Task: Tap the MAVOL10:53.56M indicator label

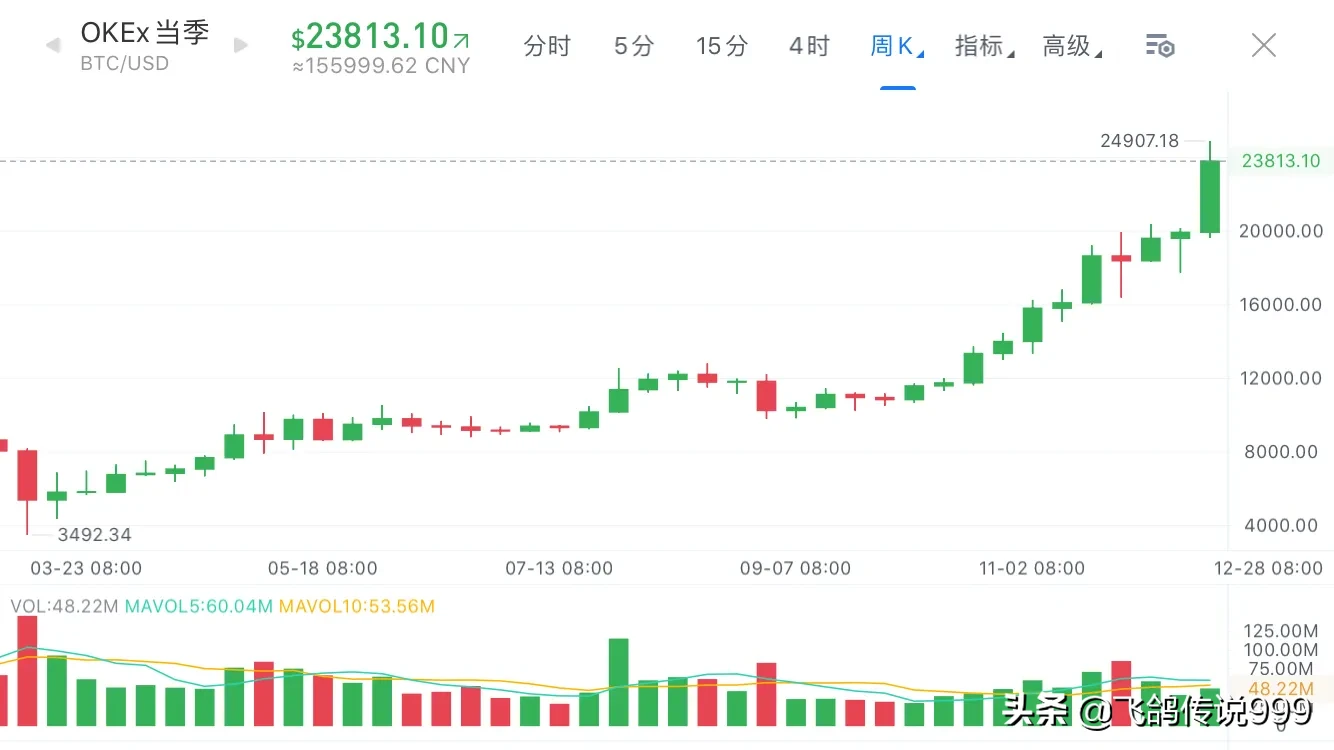Action: (x=357, y=606)
